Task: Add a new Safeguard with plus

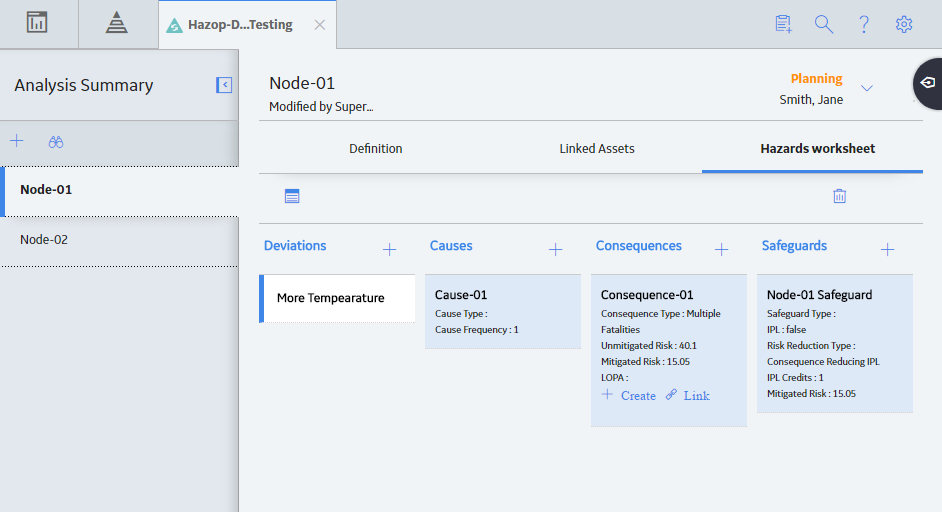Action: click(x=887, y=249)
